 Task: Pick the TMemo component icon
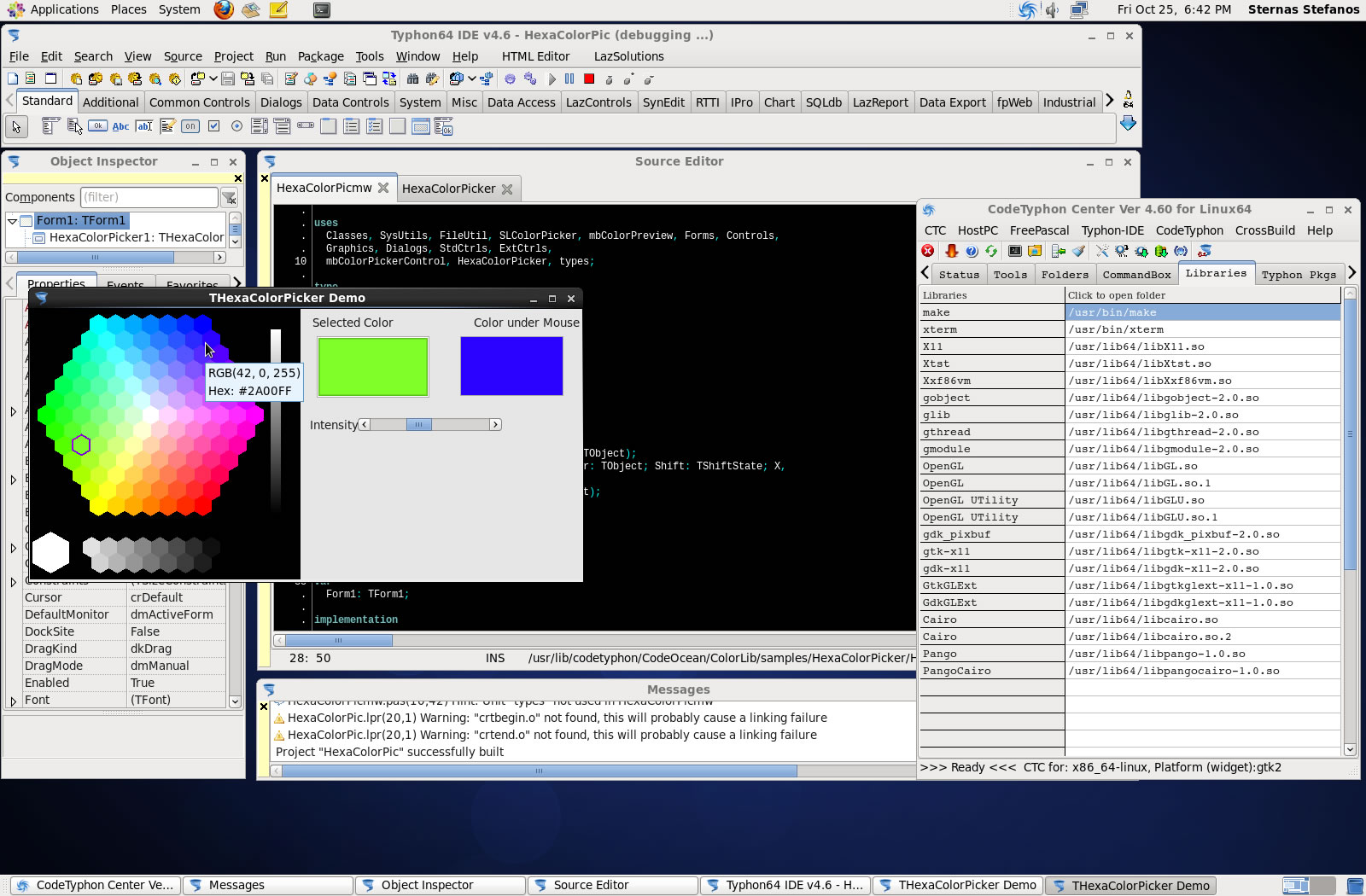click(x=167, y=126)
